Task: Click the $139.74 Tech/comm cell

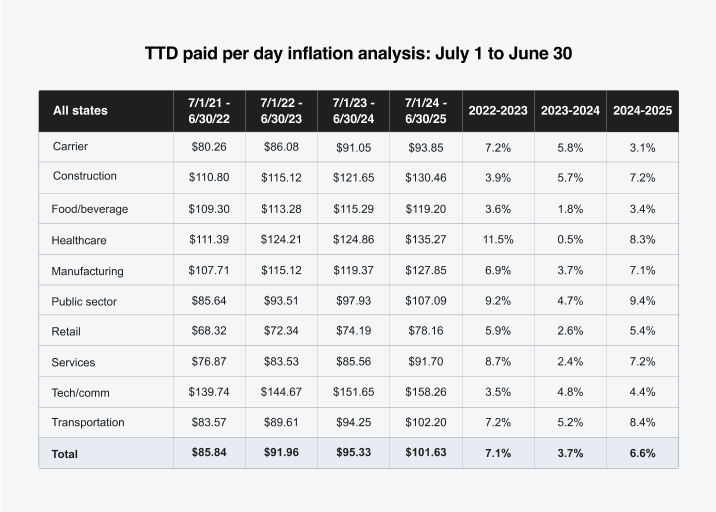Action: (209, 392)
